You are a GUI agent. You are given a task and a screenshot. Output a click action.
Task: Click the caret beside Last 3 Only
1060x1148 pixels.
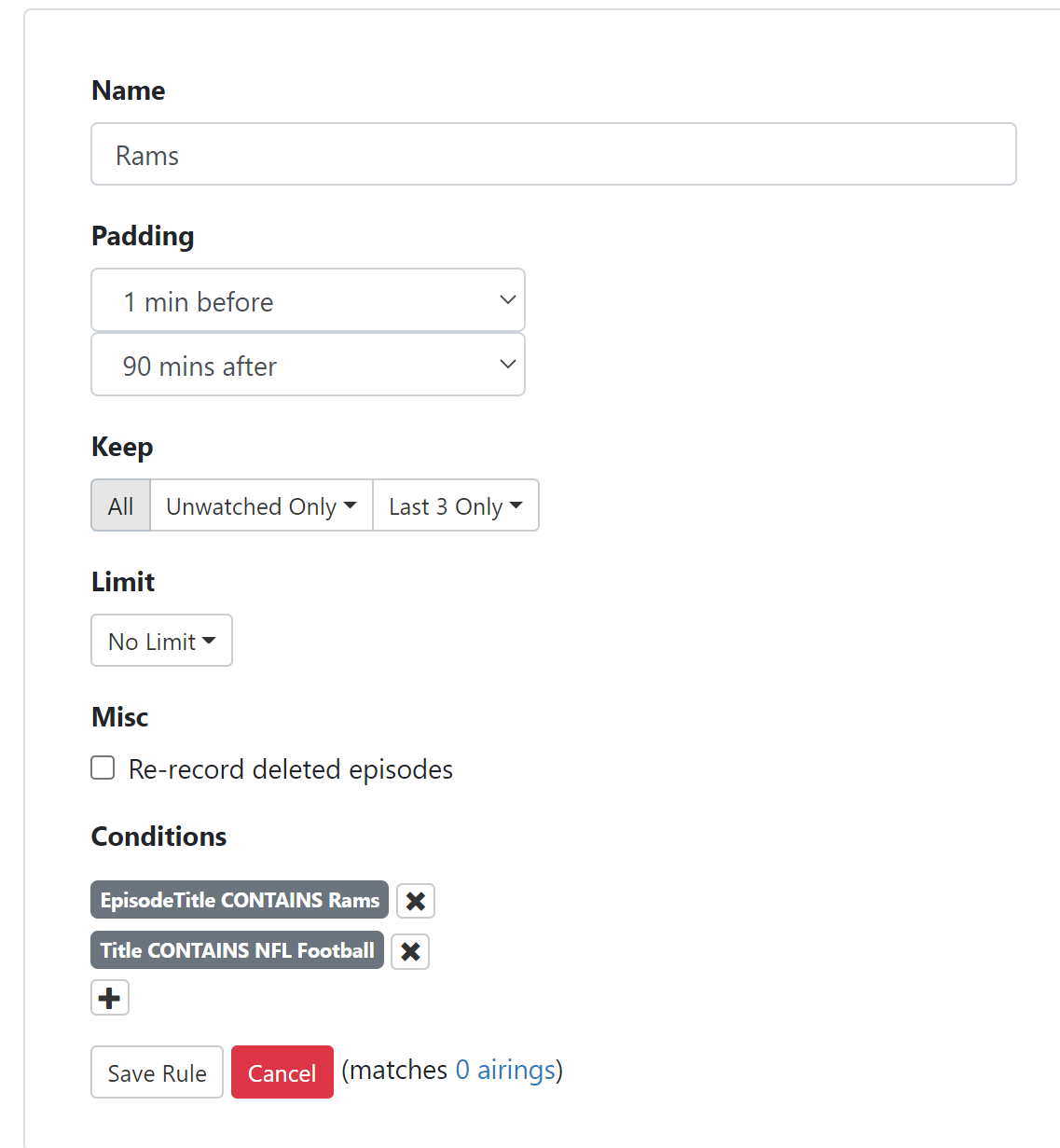tap(516, 505)
